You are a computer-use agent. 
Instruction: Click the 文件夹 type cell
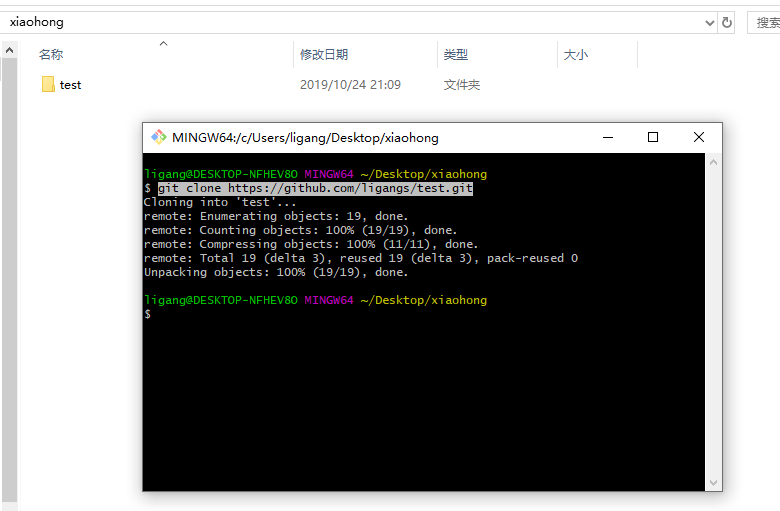[462, 85]
